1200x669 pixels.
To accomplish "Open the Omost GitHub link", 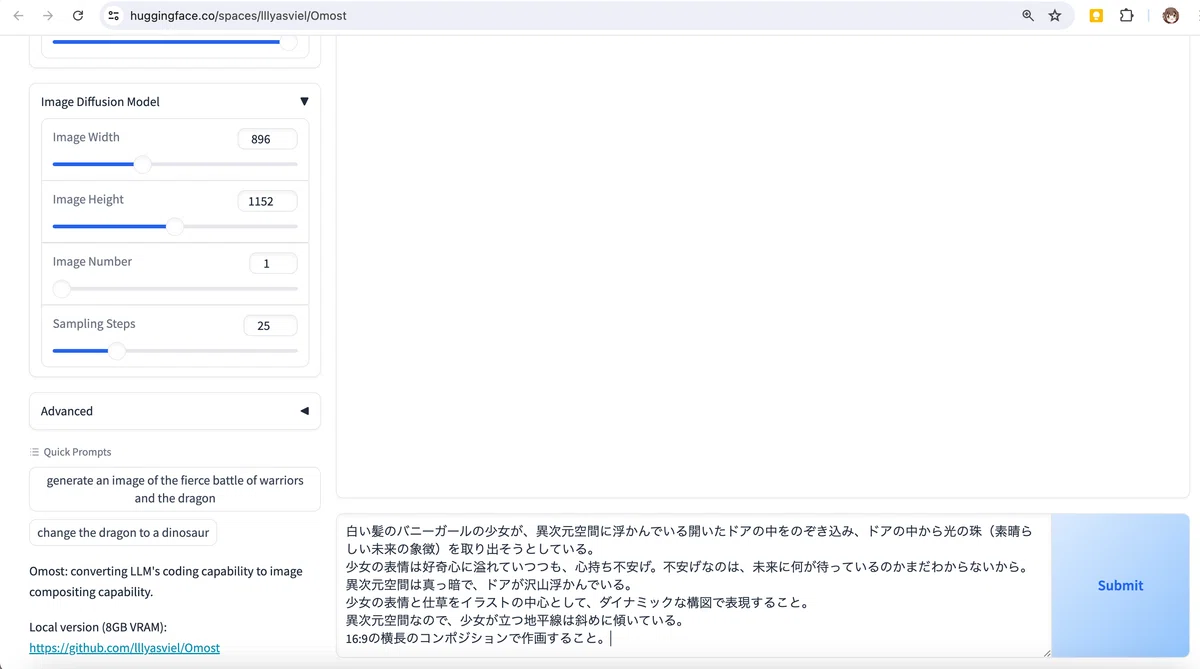I will tap(125, 648).
